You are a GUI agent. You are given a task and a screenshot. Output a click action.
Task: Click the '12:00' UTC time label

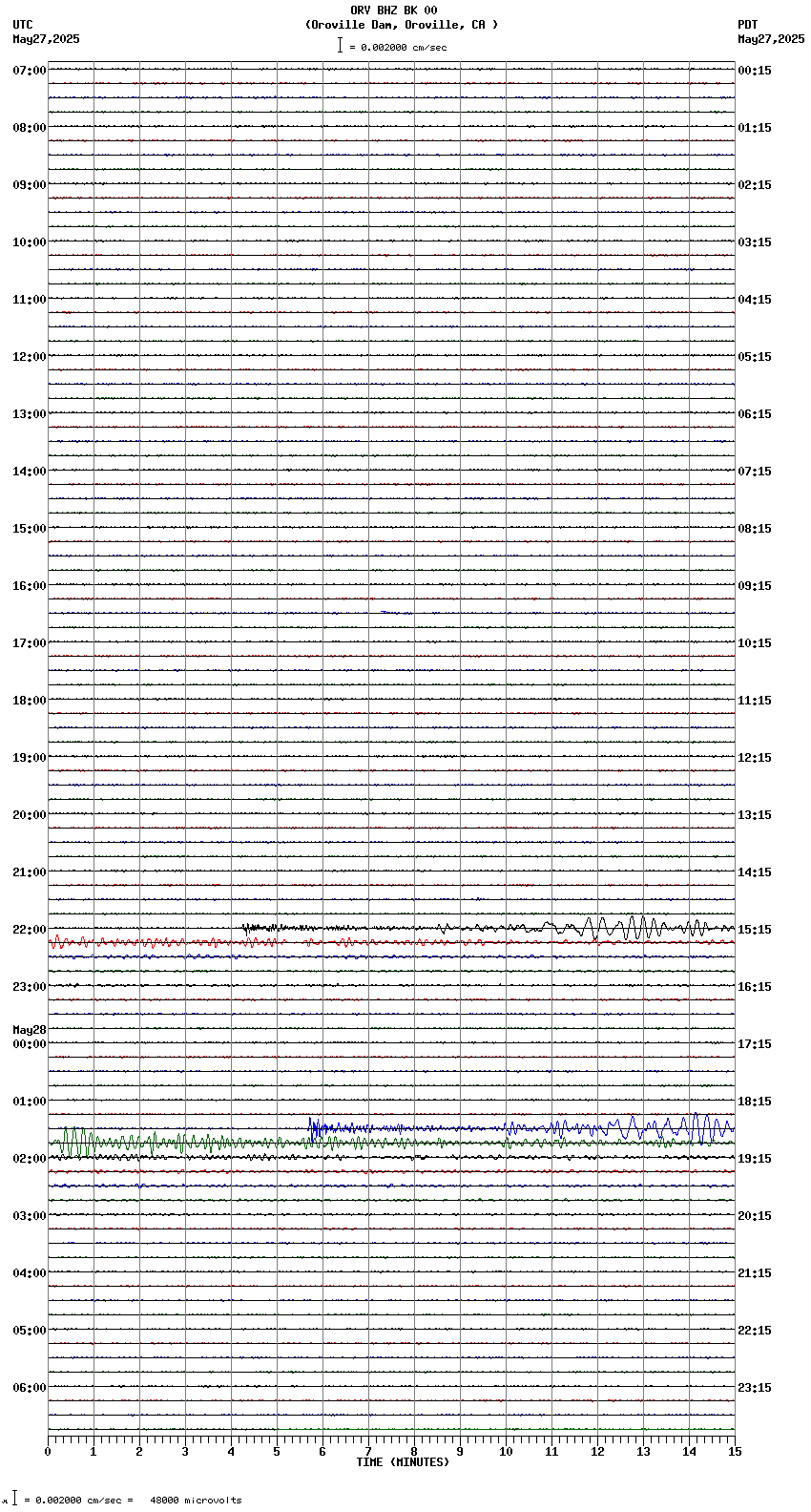coord(30,357)
